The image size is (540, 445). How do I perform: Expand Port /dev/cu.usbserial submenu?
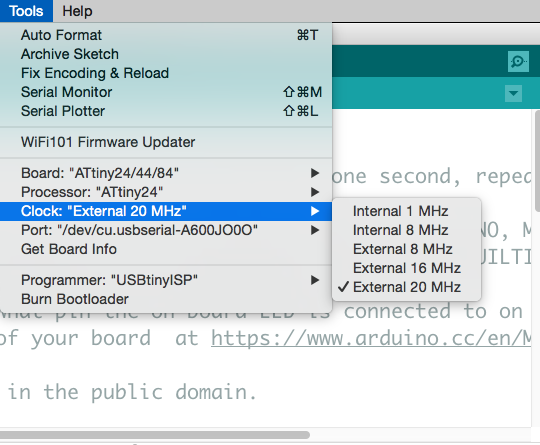[x=166, y=230]
